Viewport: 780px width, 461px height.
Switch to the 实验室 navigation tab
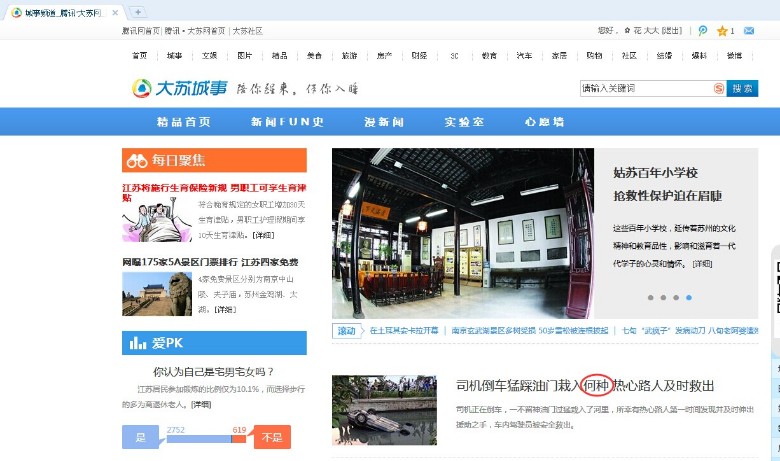click(464, 122)
